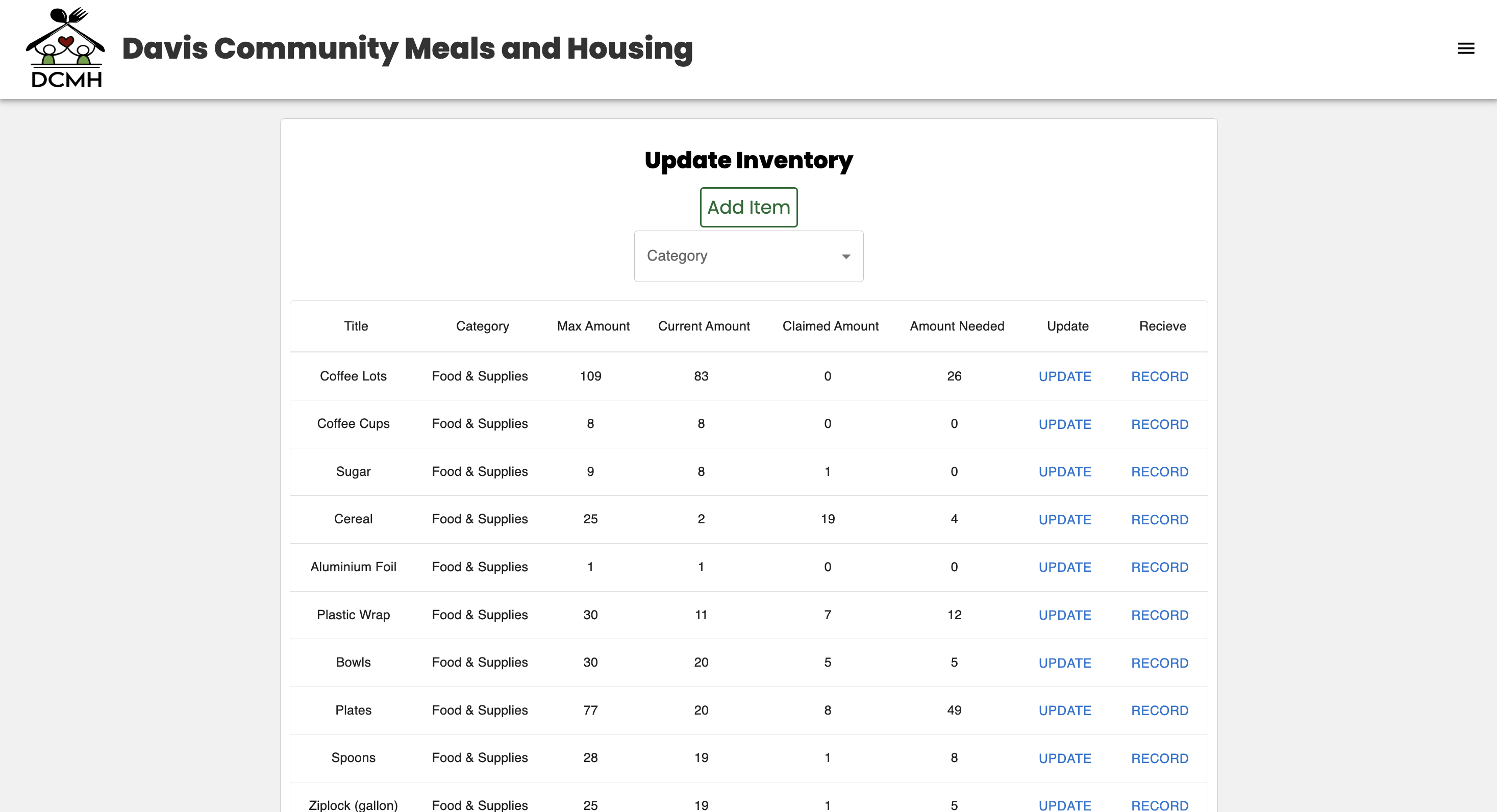This screenshot has width=1497, height=812.
Task: Click UPDATE for Ziplock (gallon)
Action: click(x=1064, y=805)
